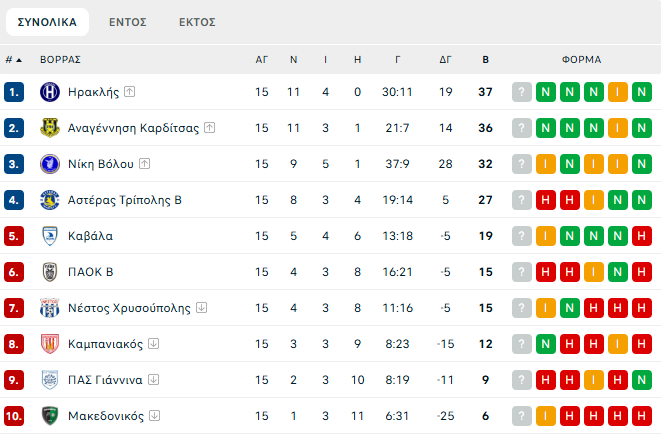The image size is (661, 436).
Task: Click the promotion arrow icon next to Ηρακλής
Action: (130, 92)
